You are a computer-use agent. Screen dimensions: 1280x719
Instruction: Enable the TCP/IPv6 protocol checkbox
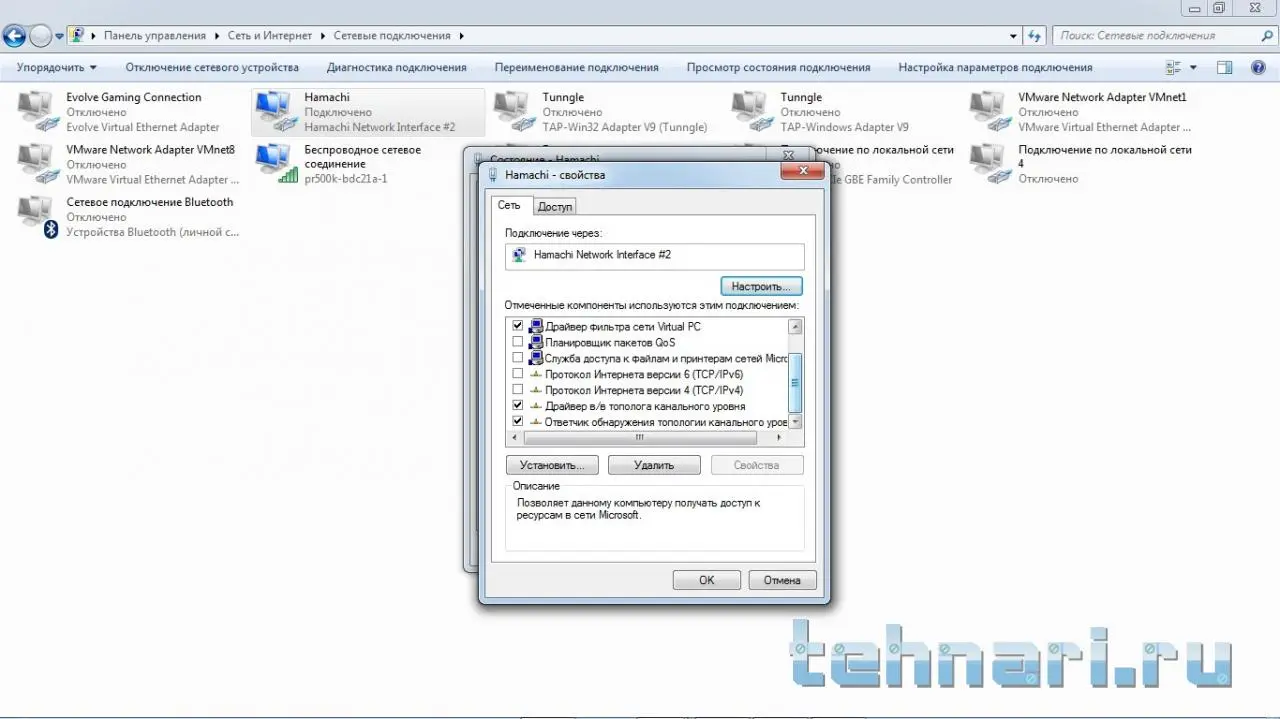coord(518,375)
